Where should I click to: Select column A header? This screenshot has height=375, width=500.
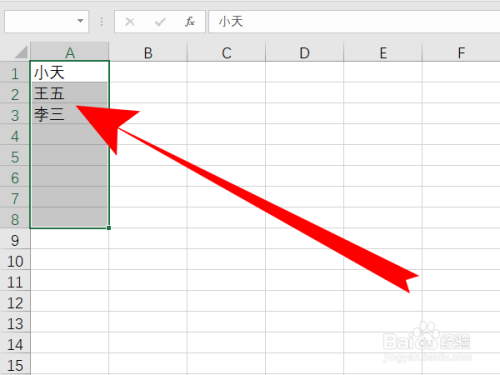coord(70,52)
